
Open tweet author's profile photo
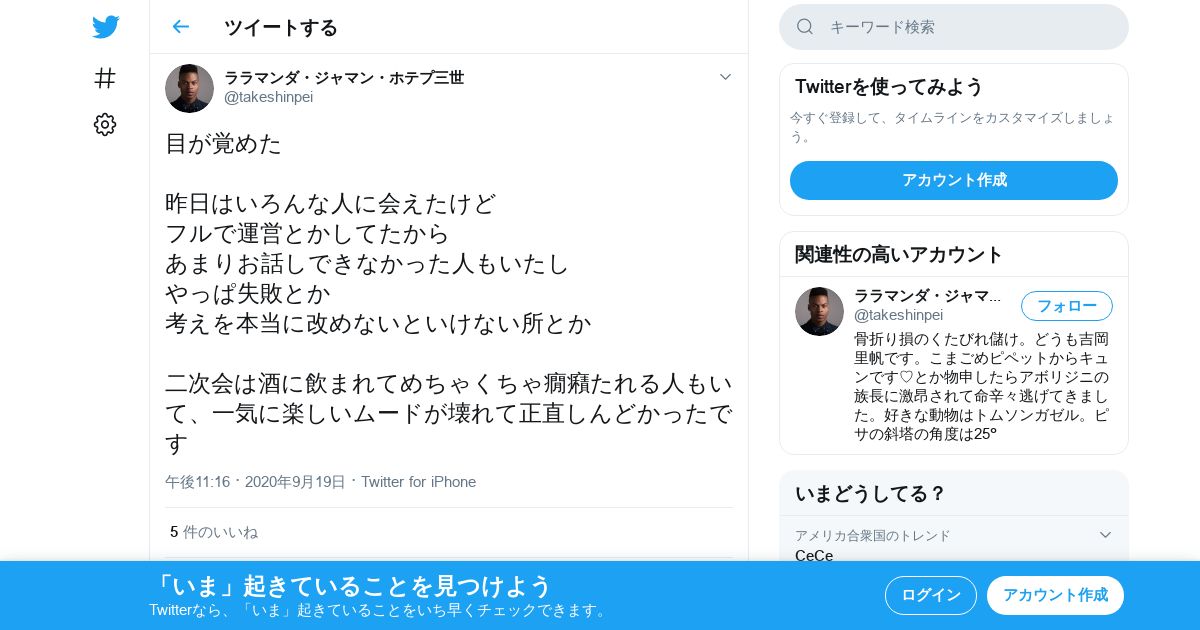point(189,88)
